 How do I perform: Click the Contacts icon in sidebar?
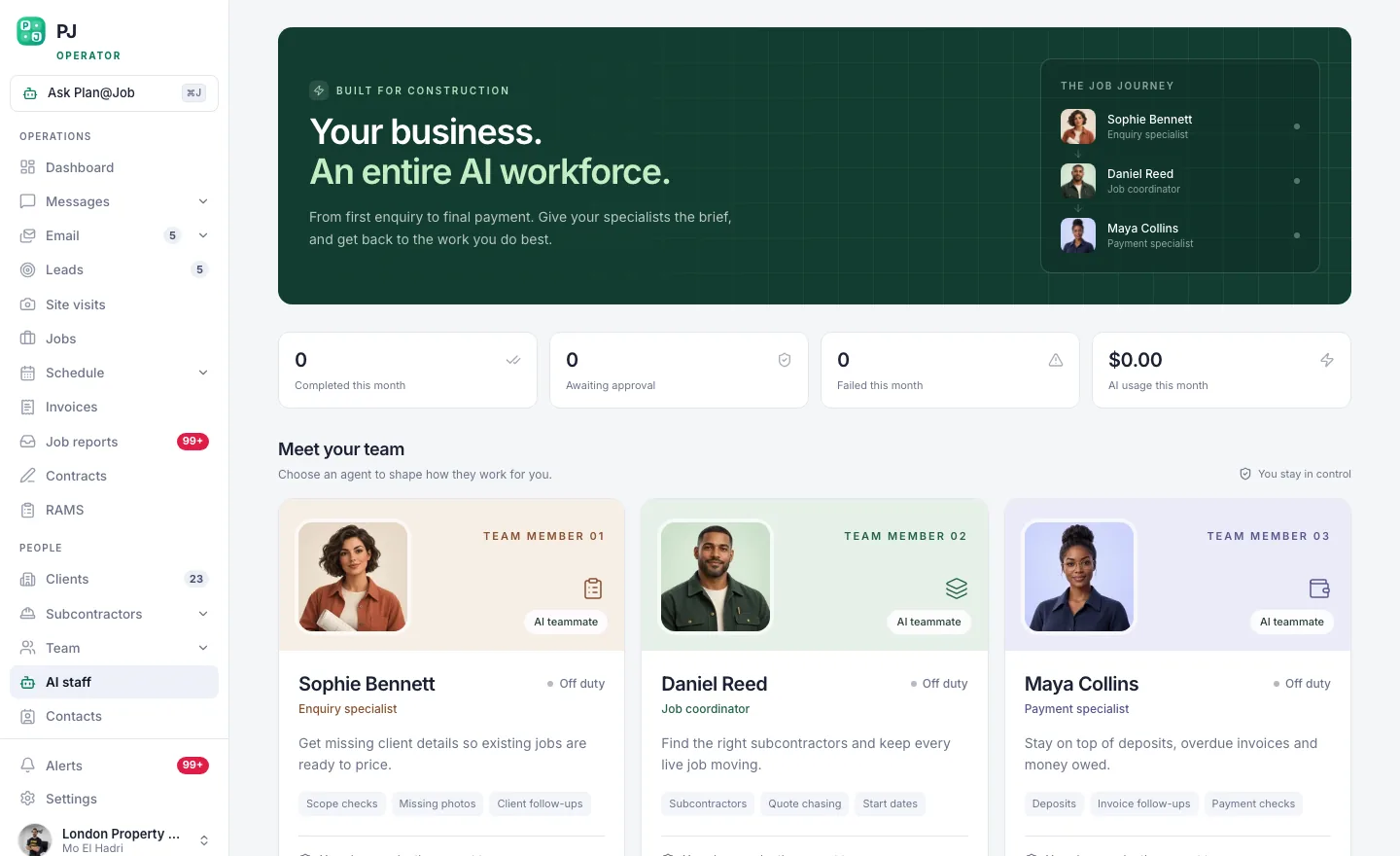27,716
